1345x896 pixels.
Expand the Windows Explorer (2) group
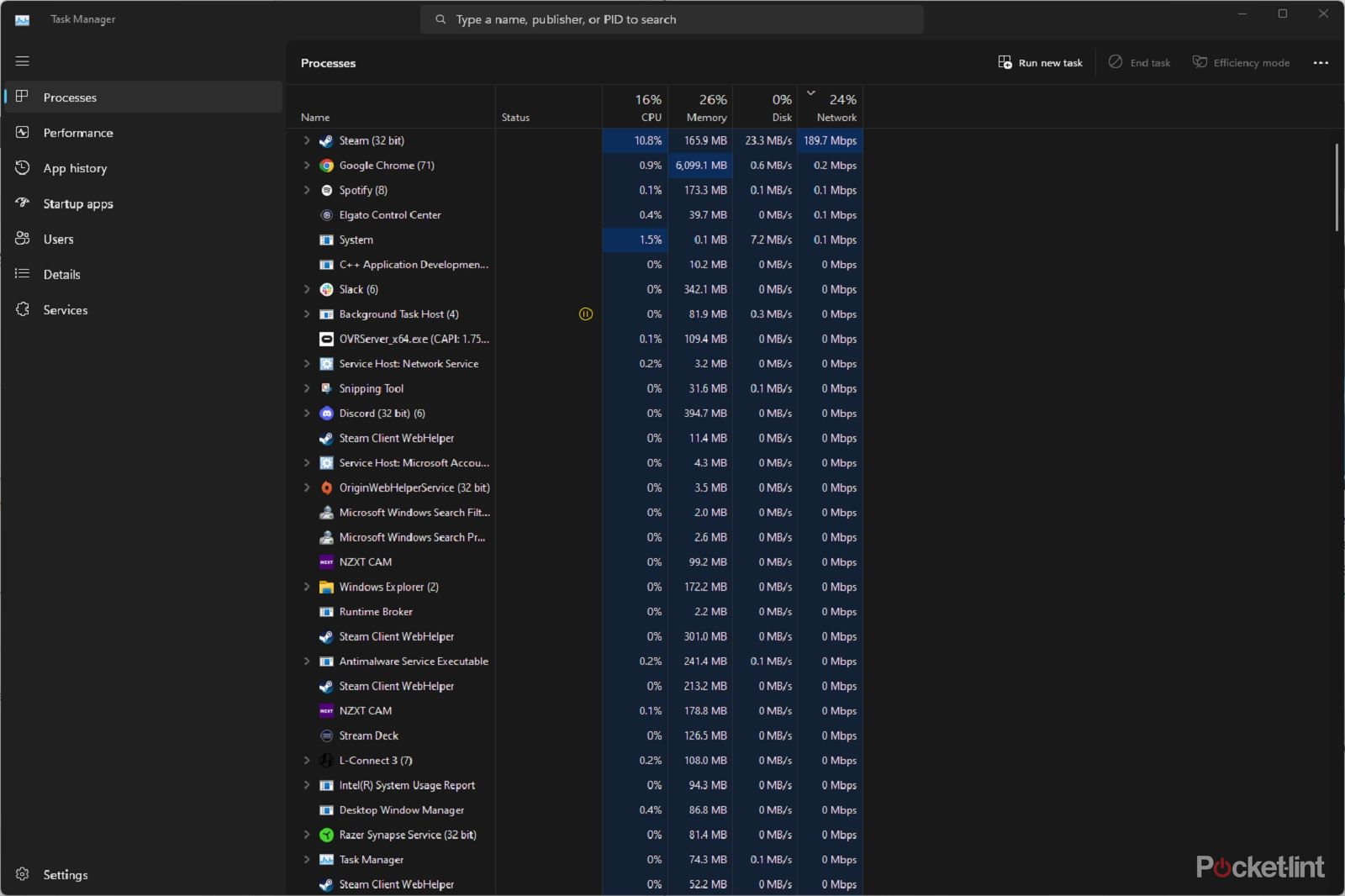click(307, 587)
